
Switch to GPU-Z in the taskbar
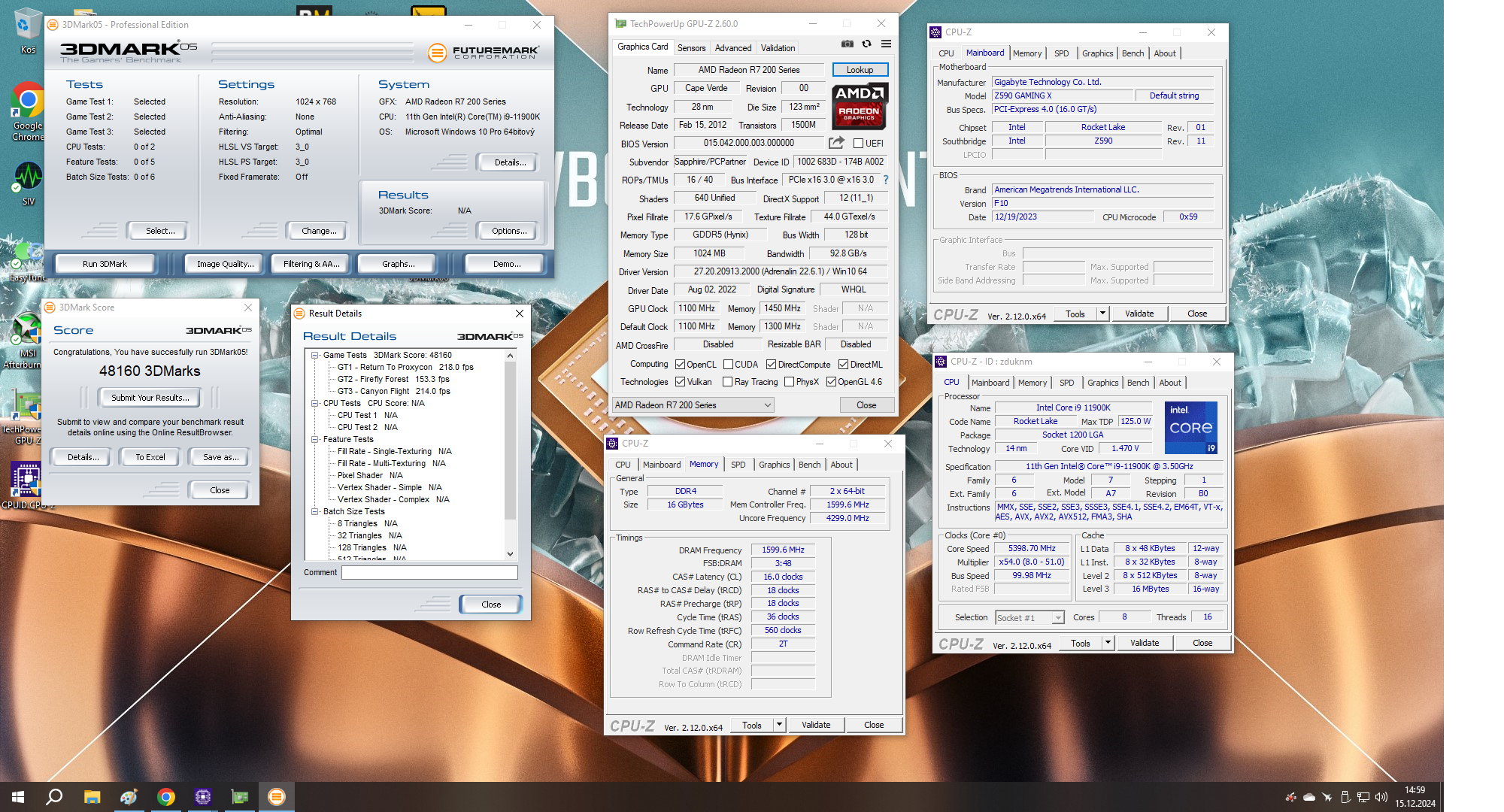pyautogui.click(x=239, y=797)
